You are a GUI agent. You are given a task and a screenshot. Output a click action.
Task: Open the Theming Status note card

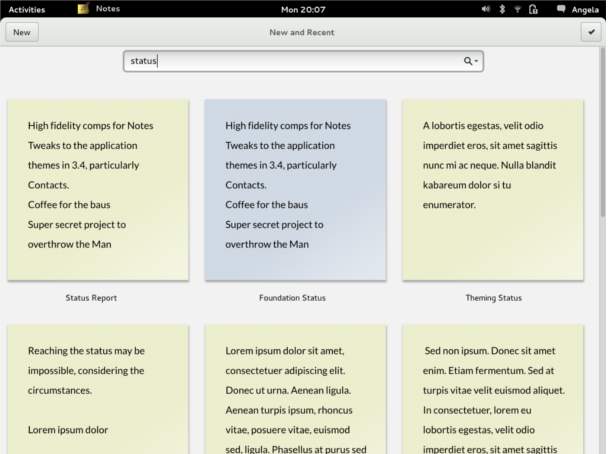pos(492,190)
